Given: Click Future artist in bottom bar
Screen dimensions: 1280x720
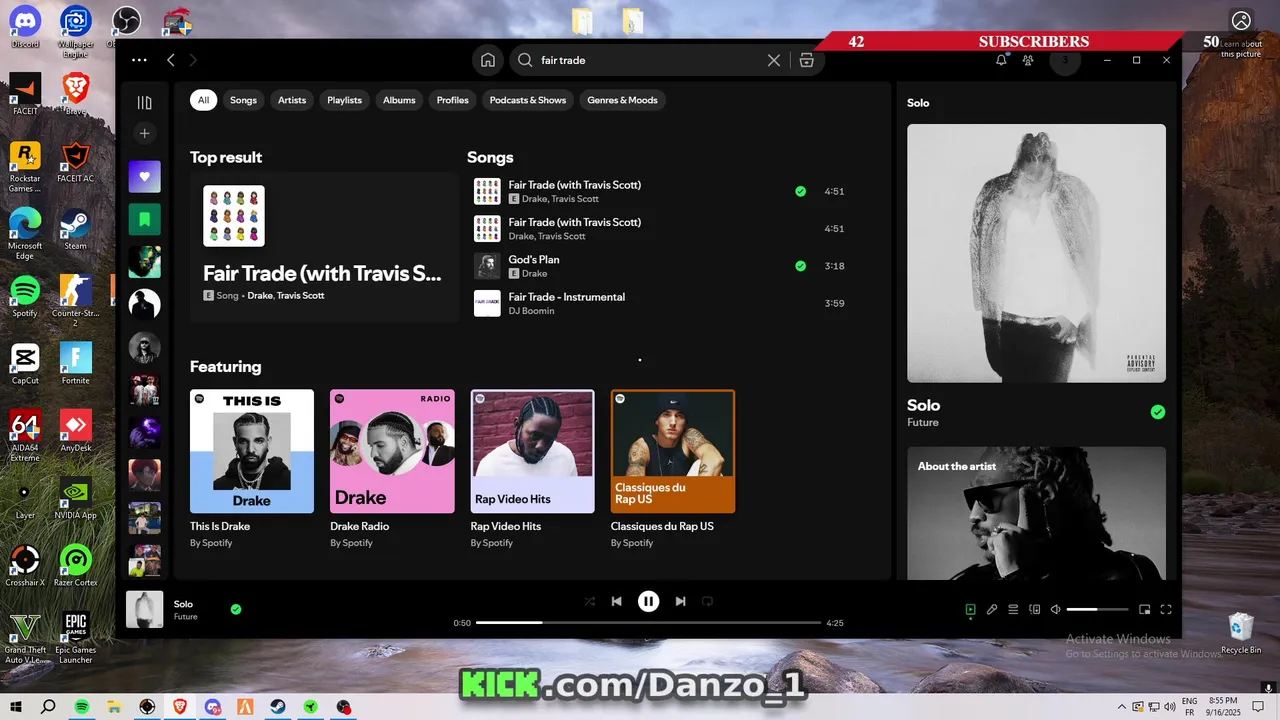Looking at the screenshot, I should (185, 617).
